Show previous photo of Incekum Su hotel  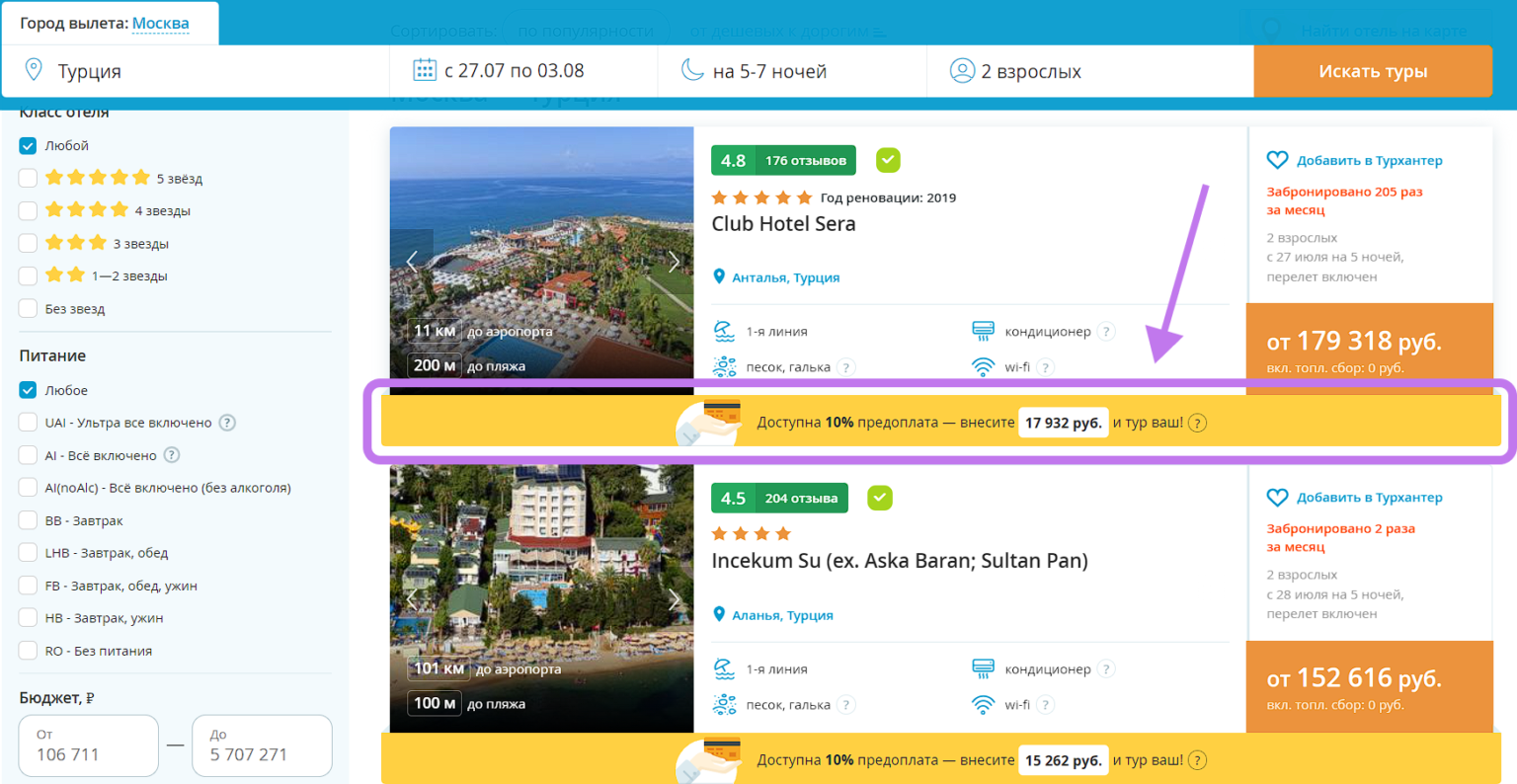(412, 599)
